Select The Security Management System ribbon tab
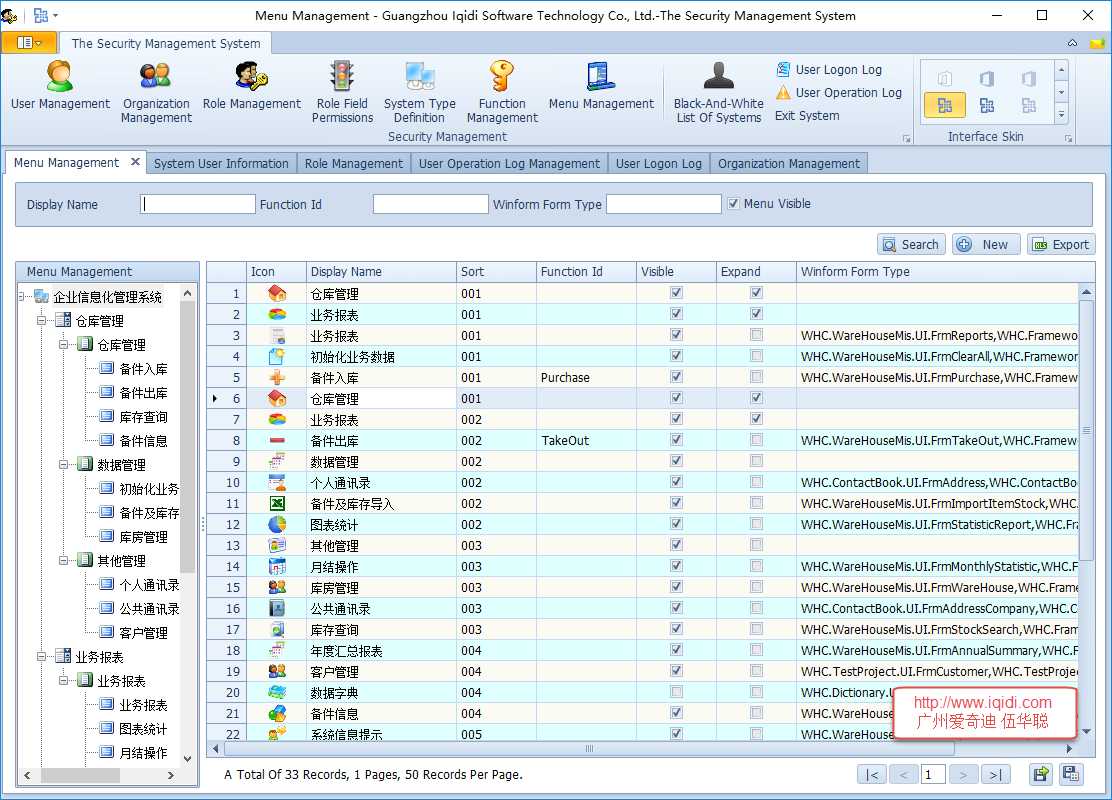The width and height of the screenshot is (1112, 800). point(166,43)
